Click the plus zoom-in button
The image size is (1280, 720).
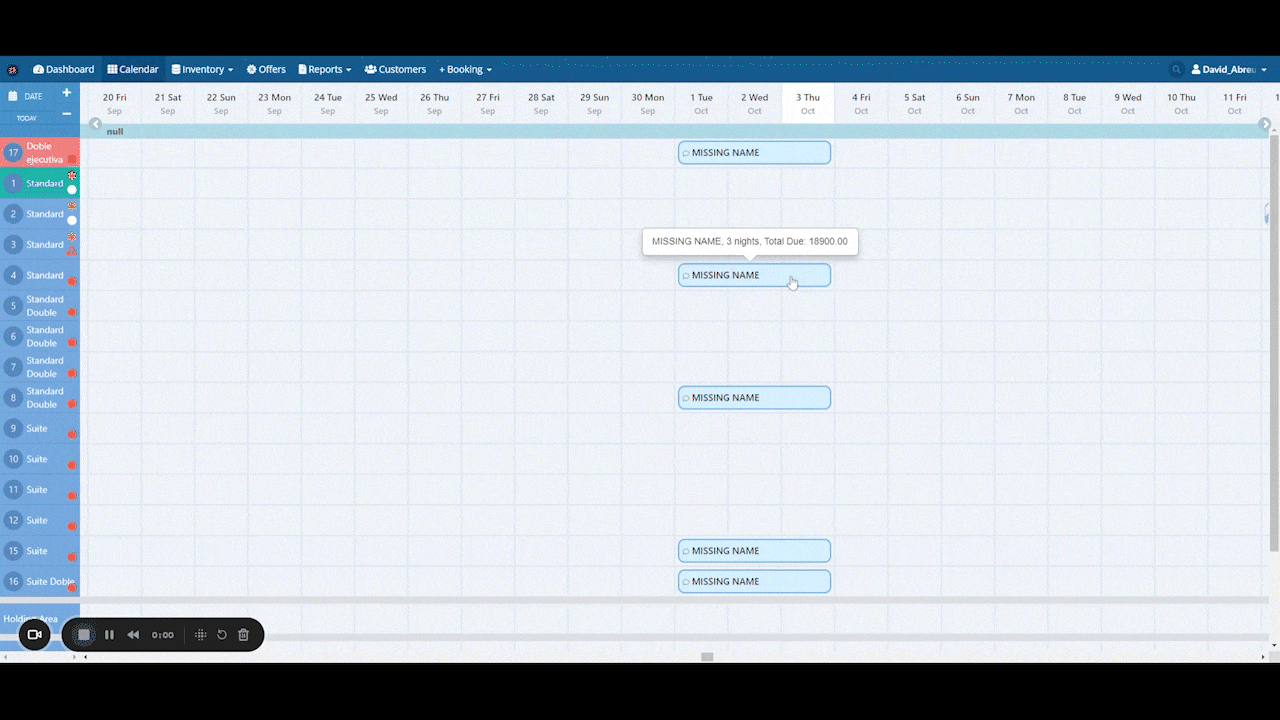click(x=67, y=93)
